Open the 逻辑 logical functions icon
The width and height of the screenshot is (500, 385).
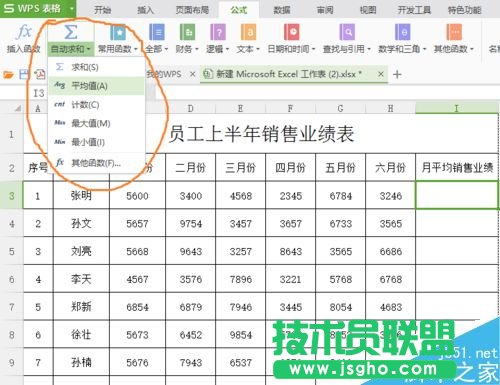(x=218, y=32)
